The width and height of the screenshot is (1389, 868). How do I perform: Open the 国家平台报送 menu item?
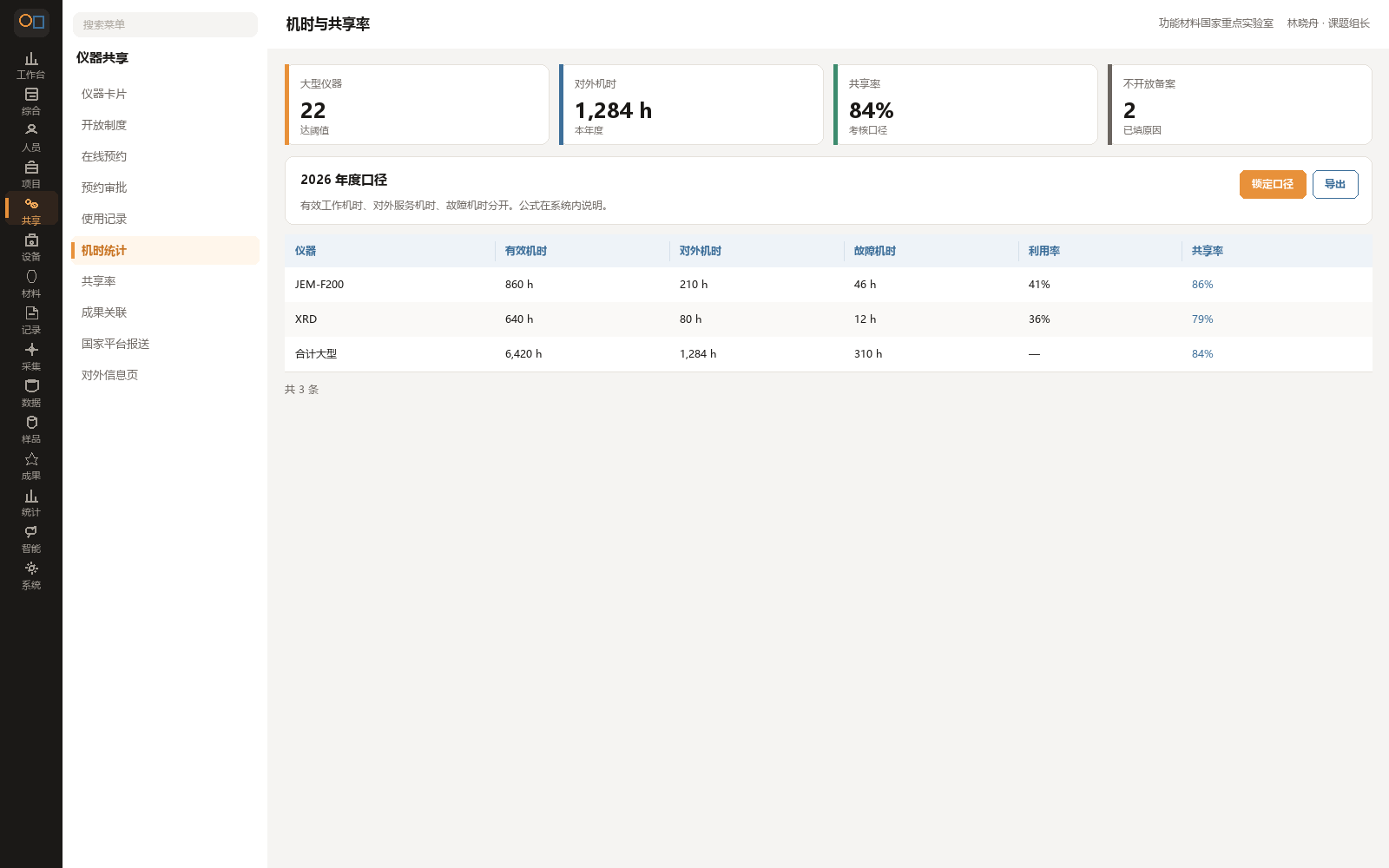[165, 344]
